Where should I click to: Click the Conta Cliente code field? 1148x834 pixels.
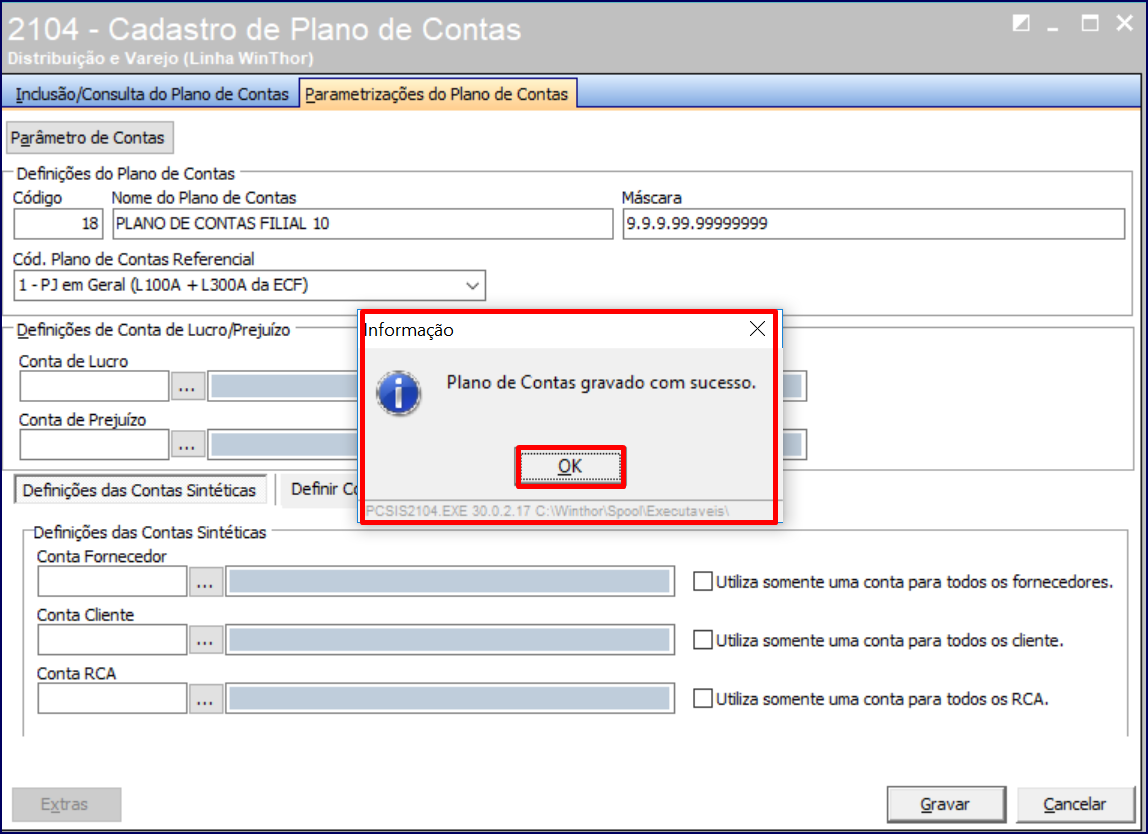point(112,640)
